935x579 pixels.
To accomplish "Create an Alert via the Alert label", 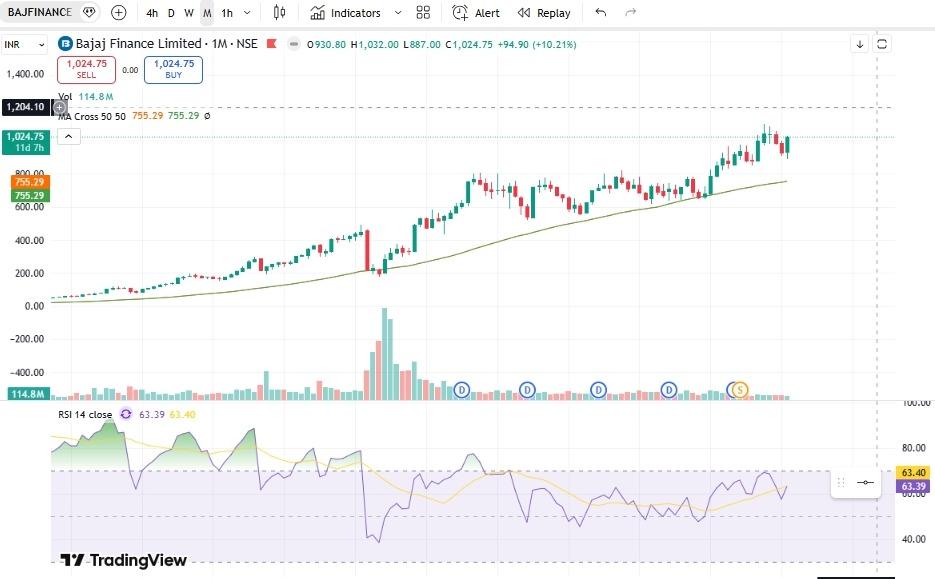I will pyautogui.click(x=487, y=13).
